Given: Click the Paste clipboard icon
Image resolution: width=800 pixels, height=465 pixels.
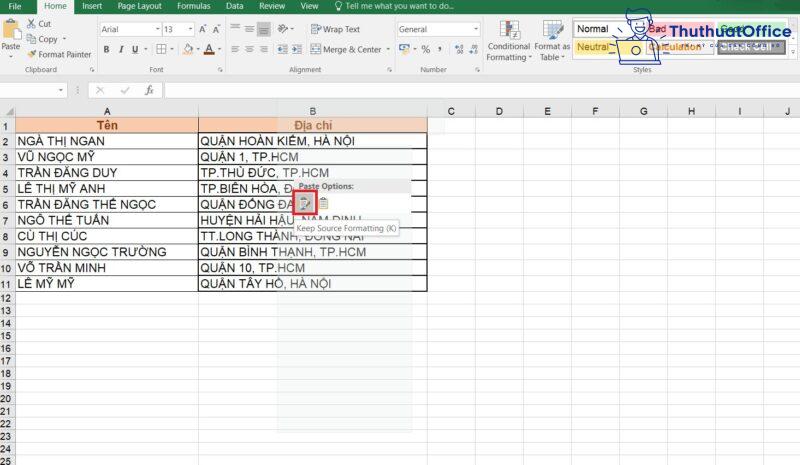Looking at the screenshot, I should (10, 29).
